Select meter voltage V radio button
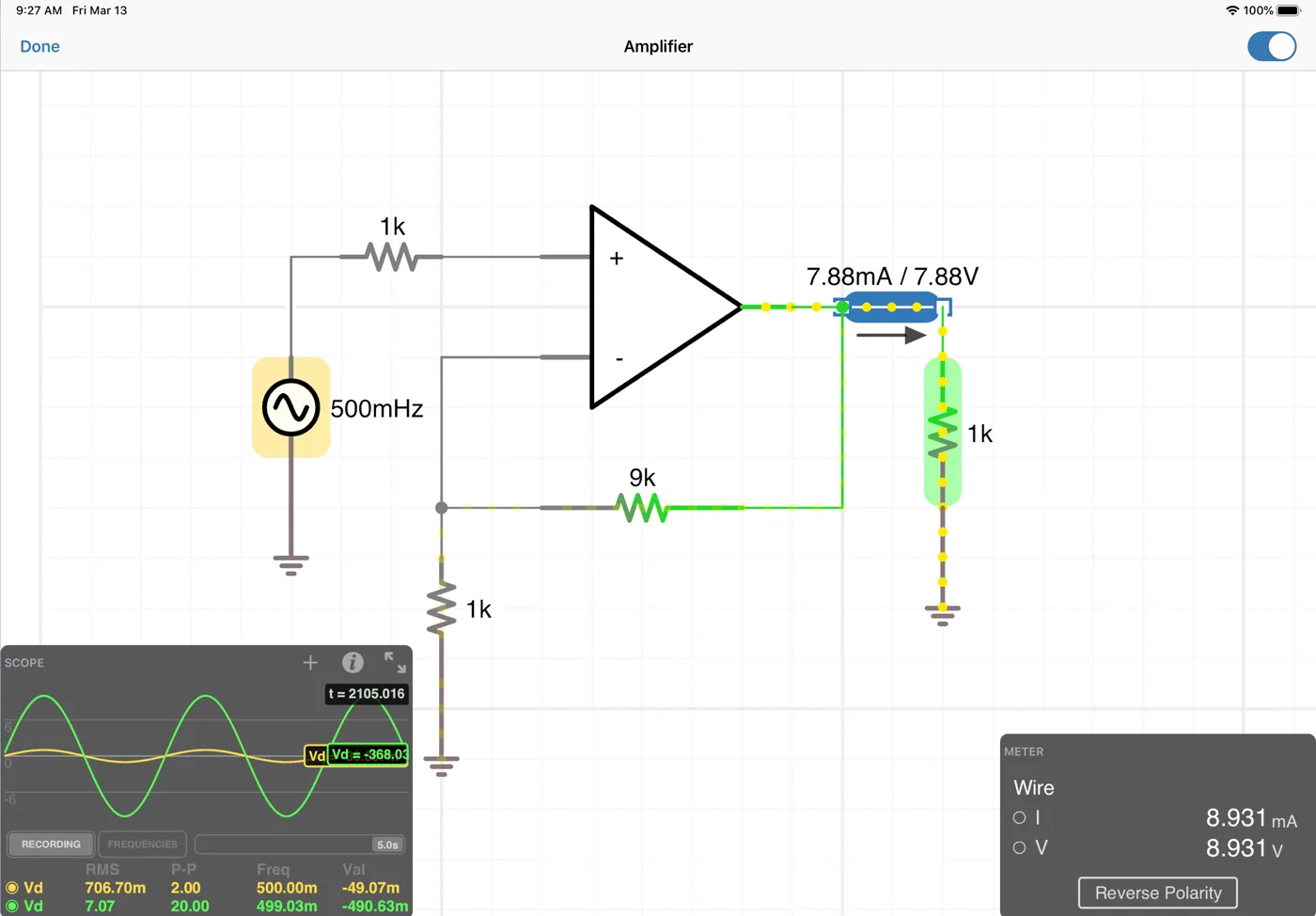Viewport: 1316px width, 916px height. pos(1019,847)
